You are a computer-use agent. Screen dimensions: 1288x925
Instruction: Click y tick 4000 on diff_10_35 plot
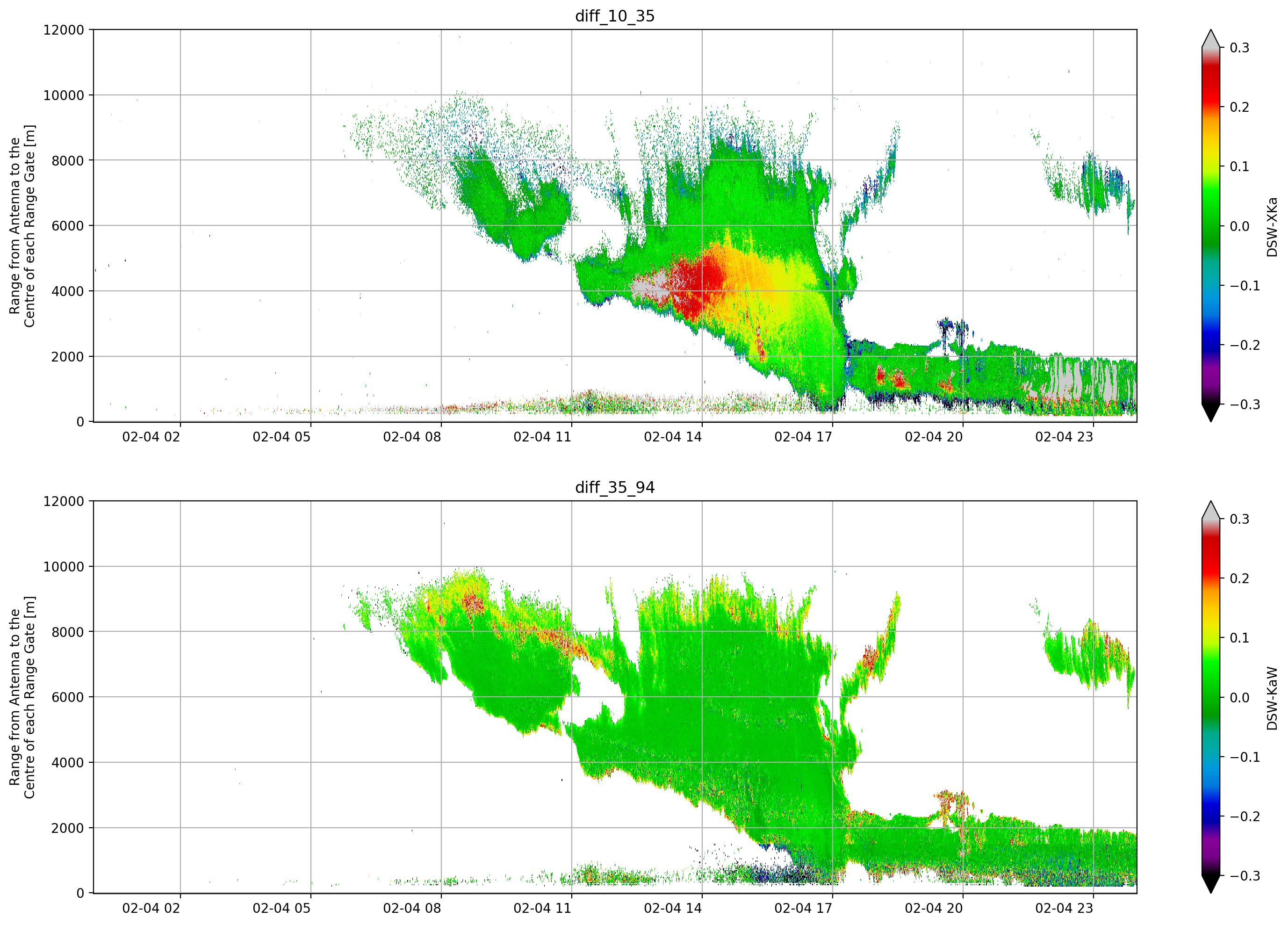pos(68,291)
